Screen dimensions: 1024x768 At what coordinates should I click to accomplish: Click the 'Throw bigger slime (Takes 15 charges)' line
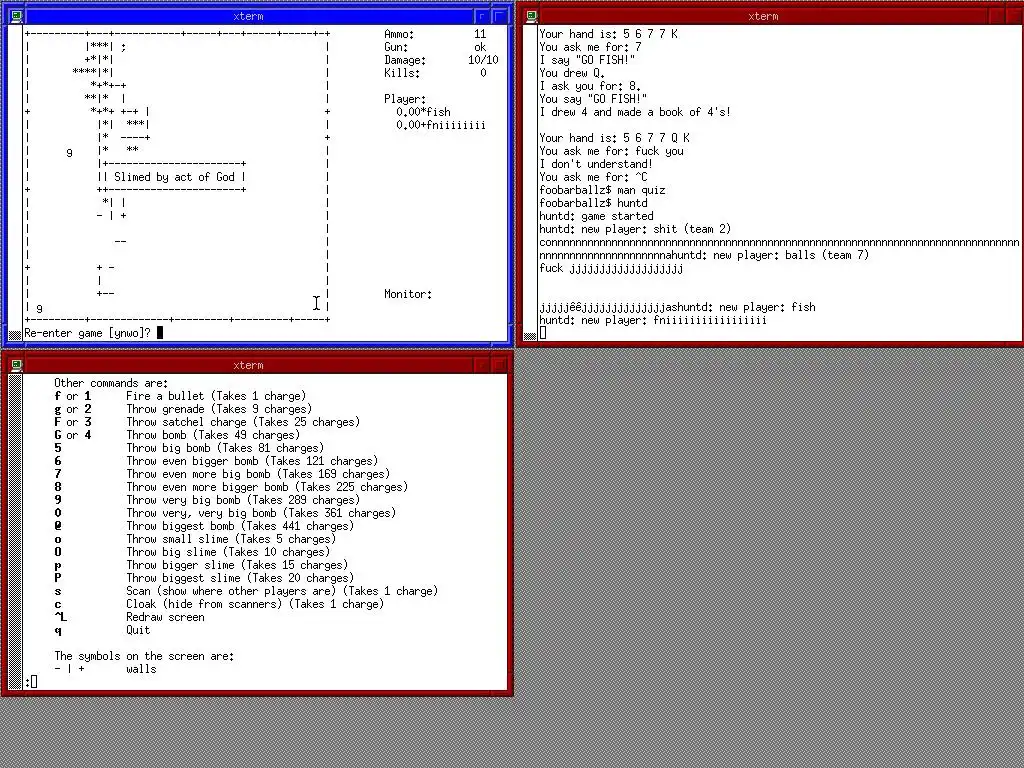coord(237,566)
